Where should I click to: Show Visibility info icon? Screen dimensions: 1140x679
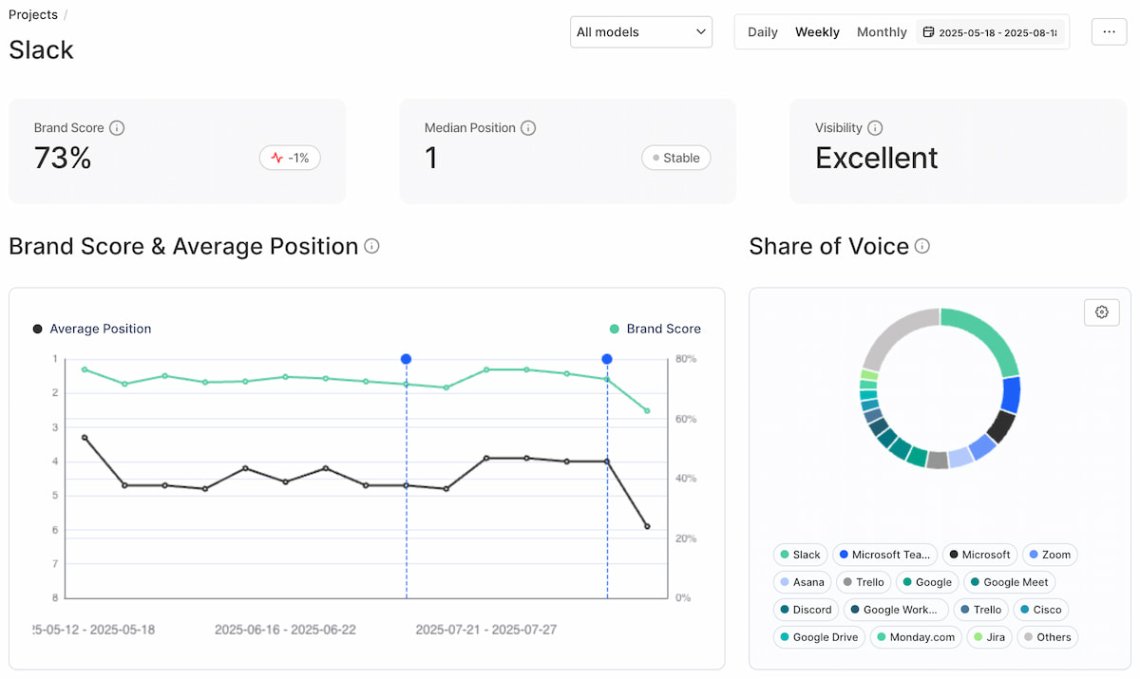coord(875,128)
